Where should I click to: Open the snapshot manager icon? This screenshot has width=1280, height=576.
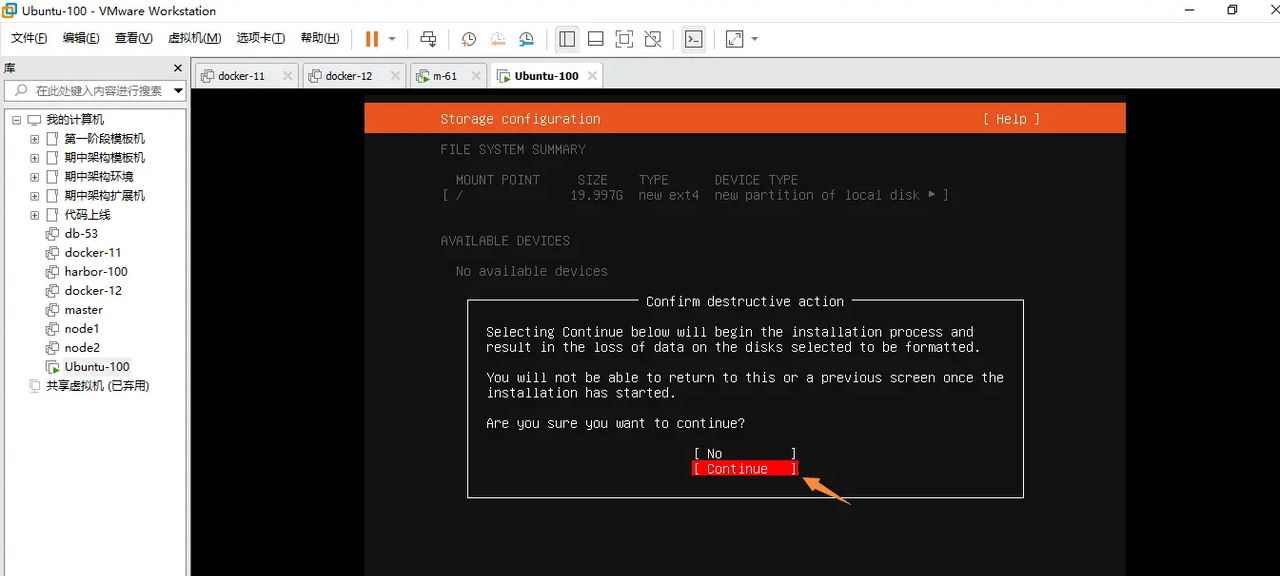tap(525, 39)
